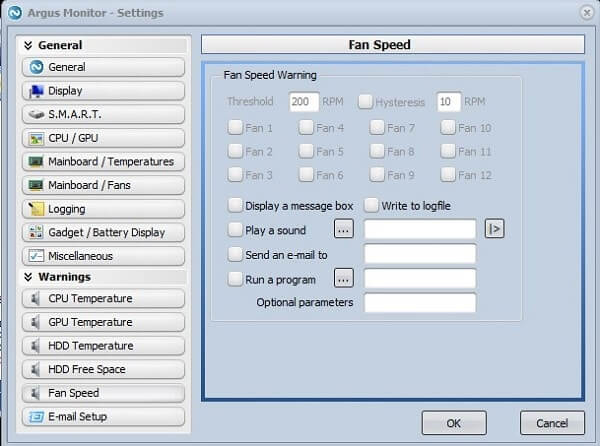
Task: Click the e-mail address input field
Action: [x=420, y=254]
